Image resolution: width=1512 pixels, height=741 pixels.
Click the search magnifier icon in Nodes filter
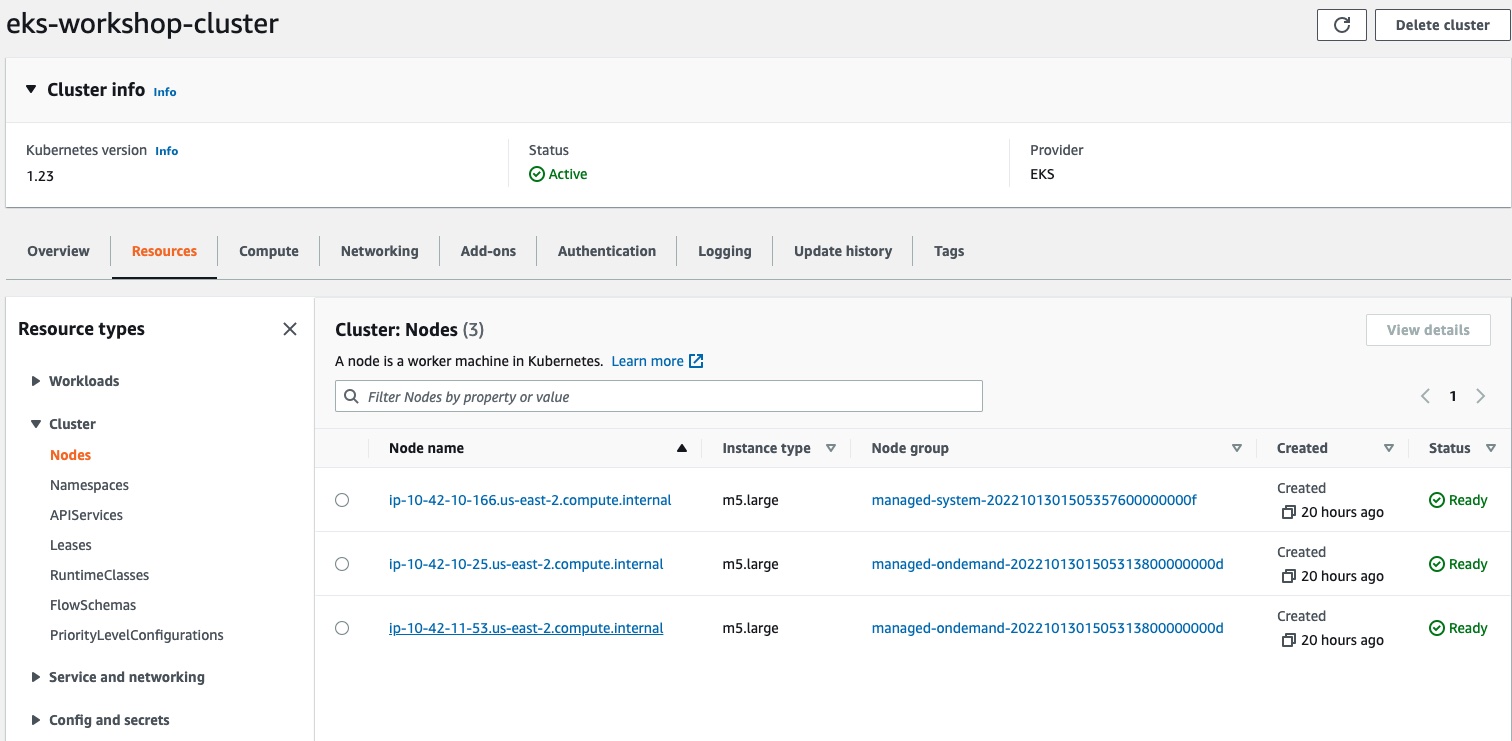pyautogui.click(x=351, y=397)
